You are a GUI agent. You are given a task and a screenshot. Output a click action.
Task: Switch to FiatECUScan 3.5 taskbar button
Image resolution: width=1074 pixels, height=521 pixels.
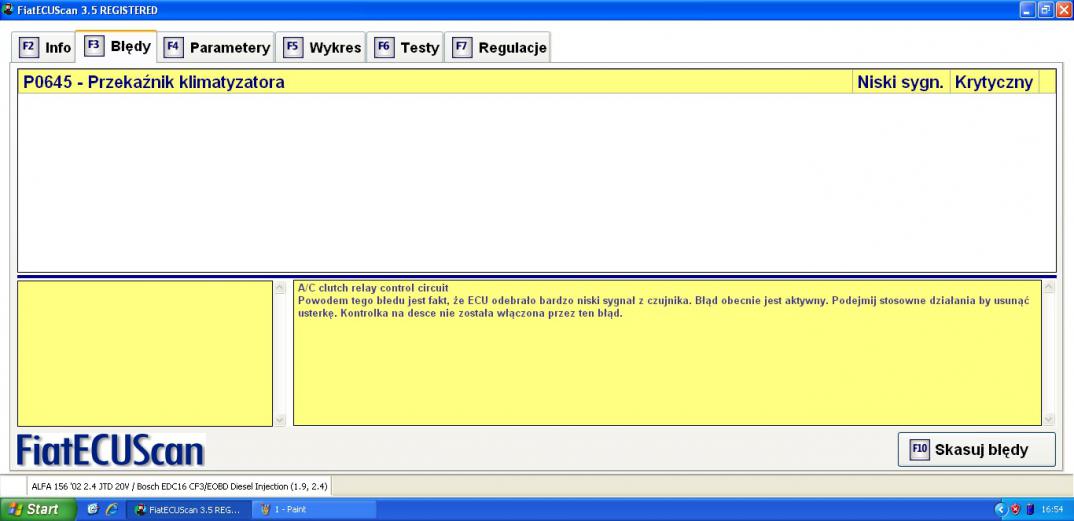point(189,509)
